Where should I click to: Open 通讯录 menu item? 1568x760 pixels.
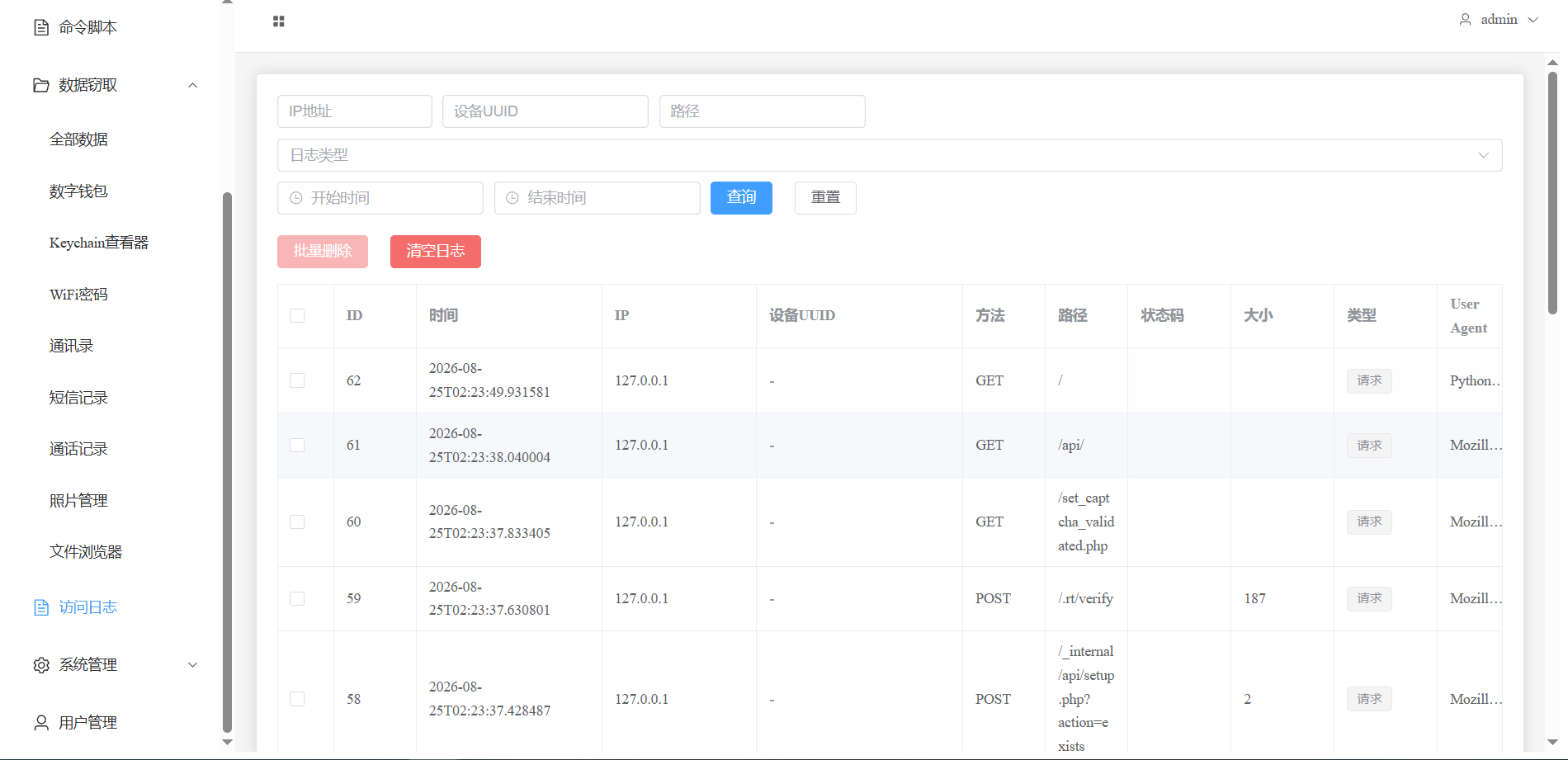[x=72, y=347]
